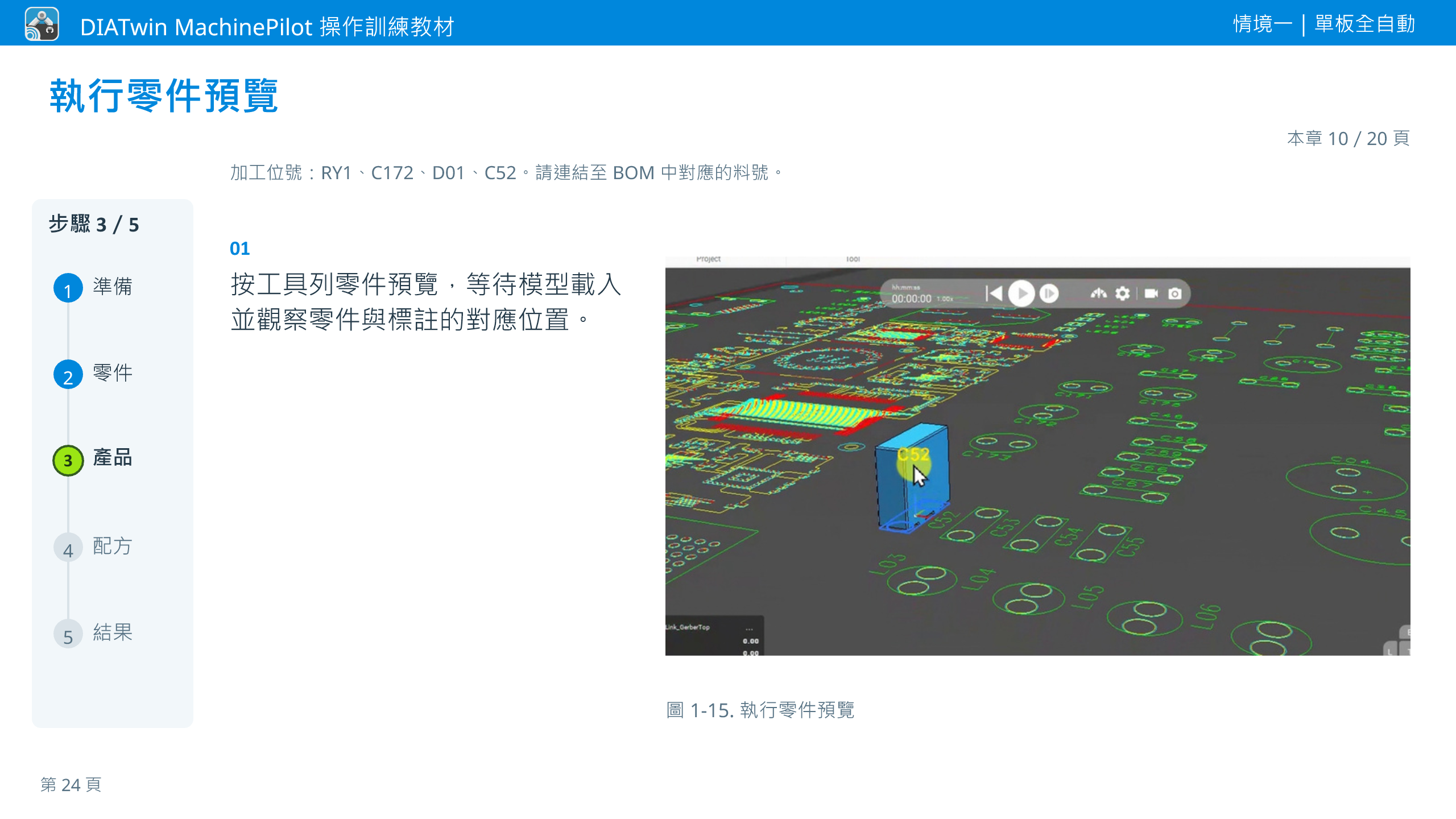Click the step number 01 label
1456x819 pixels.
click(x=239, y=249)
